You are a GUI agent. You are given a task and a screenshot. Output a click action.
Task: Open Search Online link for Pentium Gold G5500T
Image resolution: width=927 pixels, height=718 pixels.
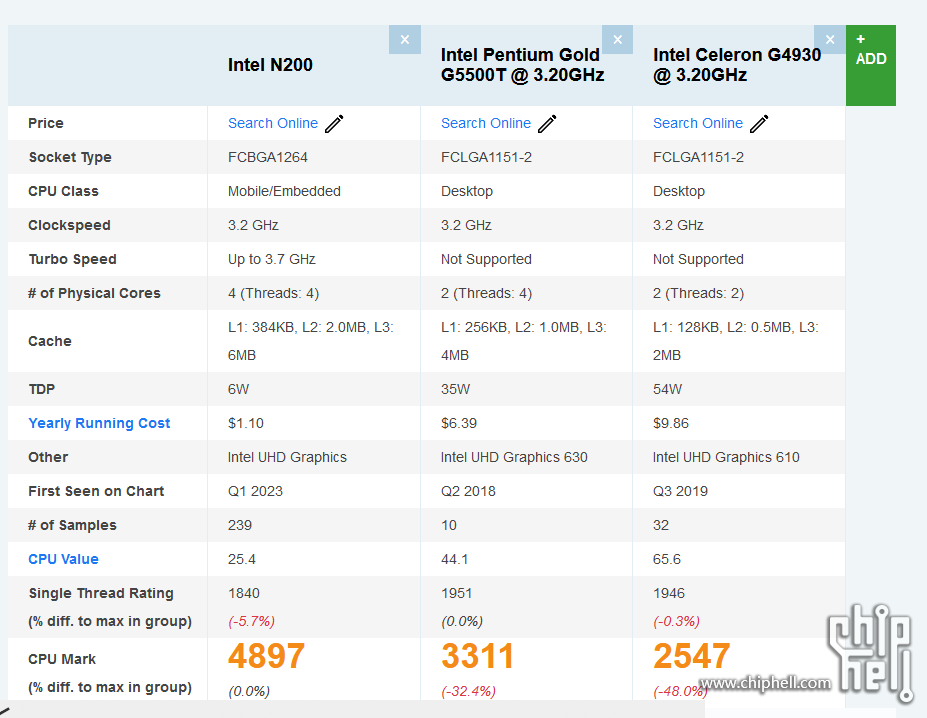pos(485,123)
